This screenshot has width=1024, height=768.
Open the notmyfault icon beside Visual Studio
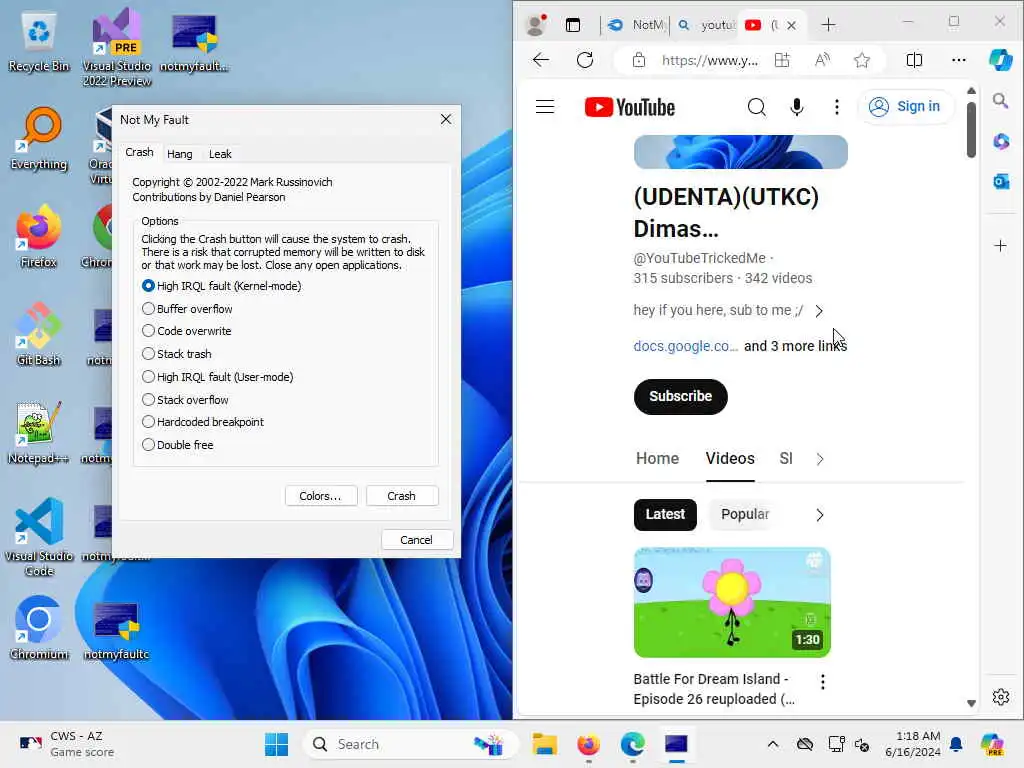click(194, 42)
